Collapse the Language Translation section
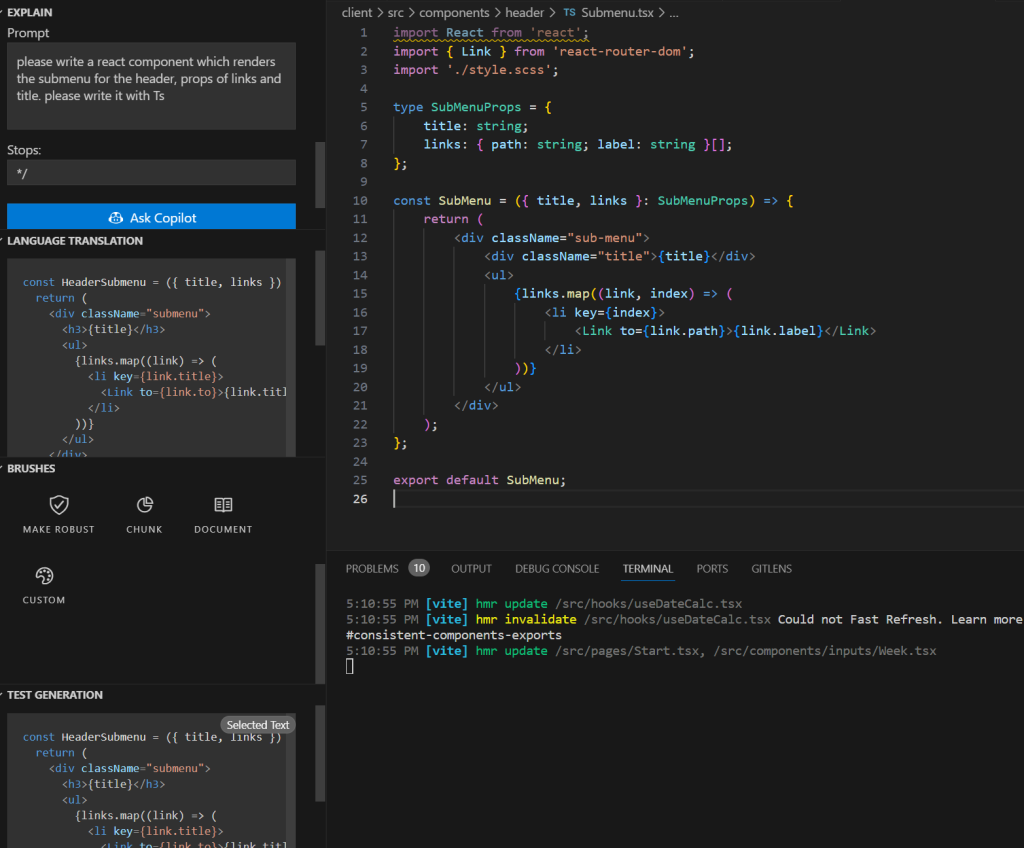The width and height of the screenshot is (1024, 848). tap(74, 241)
